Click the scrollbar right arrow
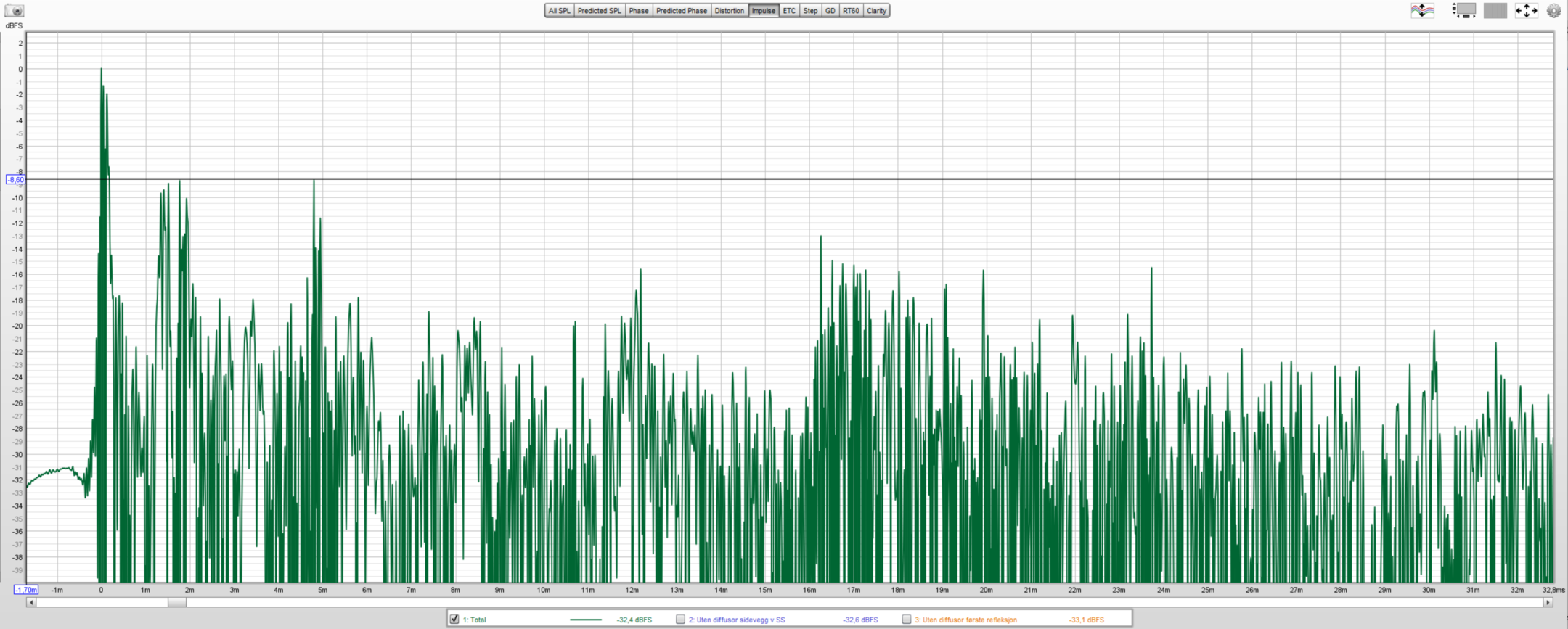 [x=1548, y=602]
